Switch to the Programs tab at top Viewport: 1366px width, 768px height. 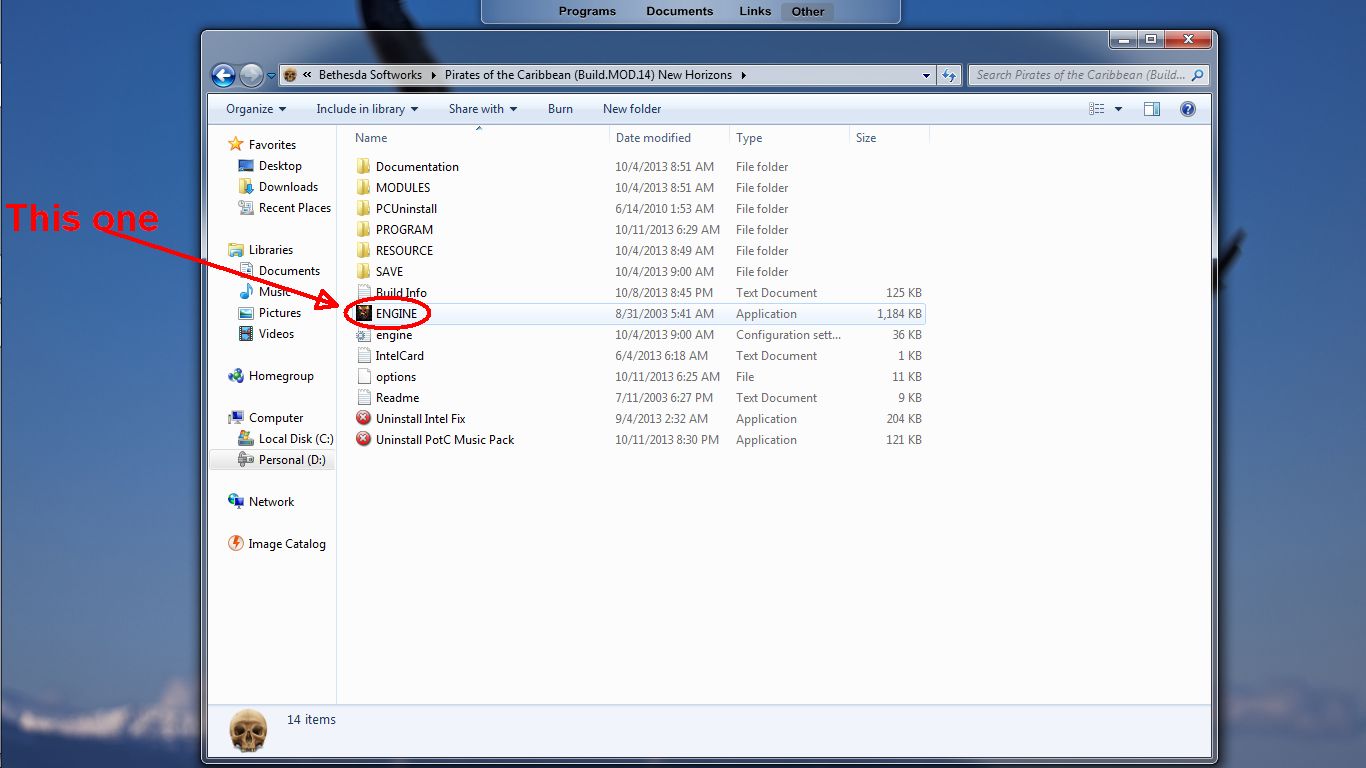coord(587,12)
